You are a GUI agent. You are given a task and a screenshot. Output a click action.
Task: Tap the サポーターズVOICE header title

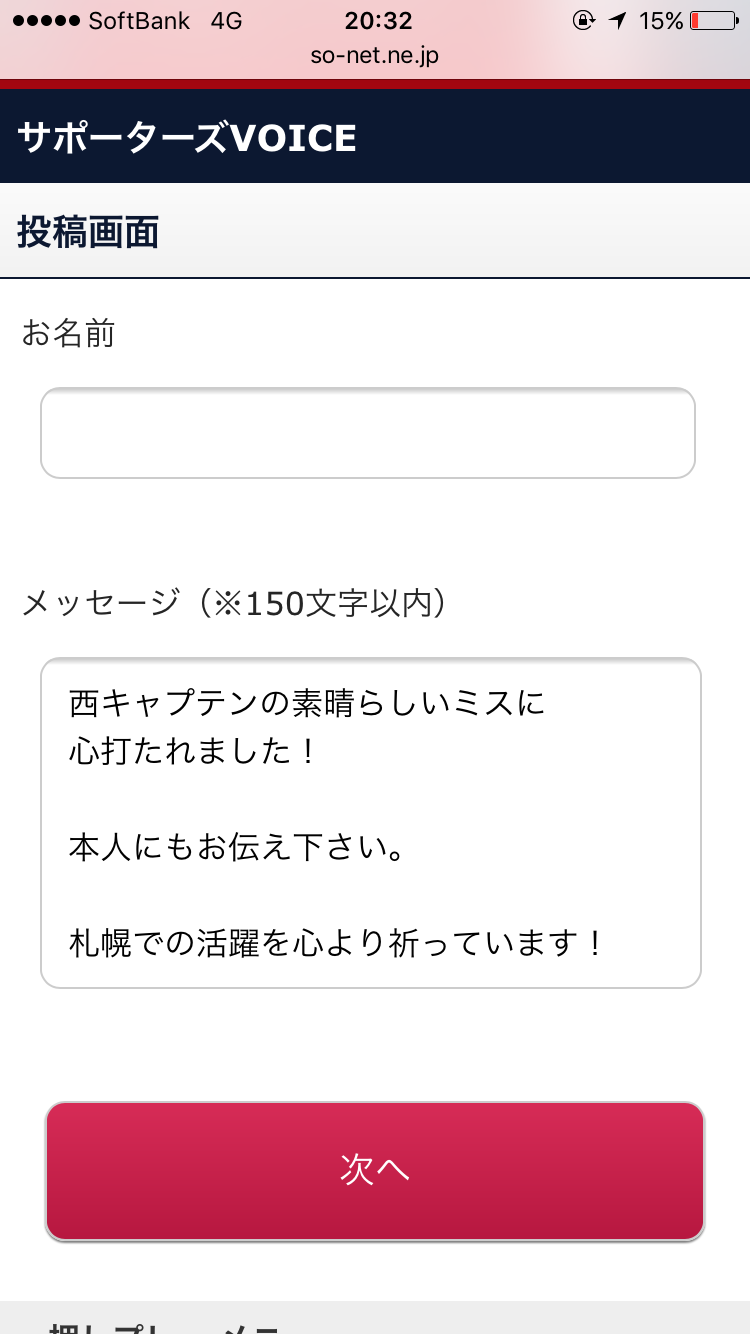(187, 138)
